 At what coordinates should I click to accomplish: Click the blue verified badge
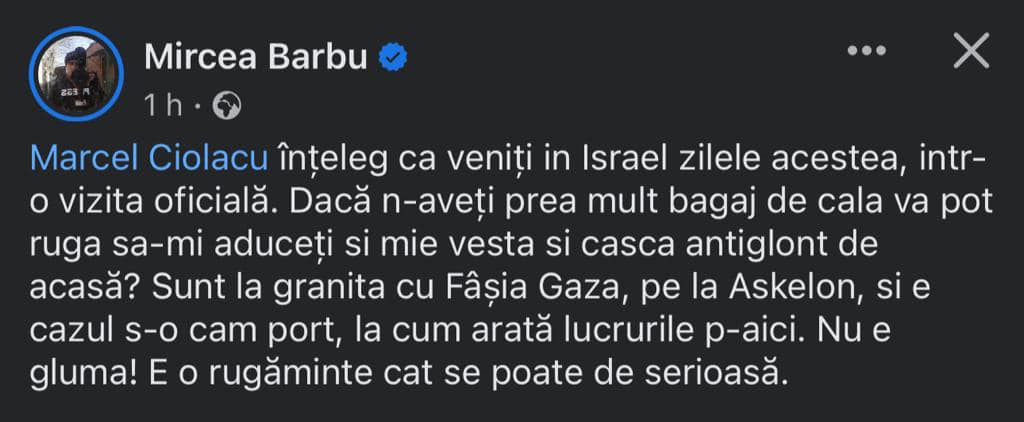(x=393, y=58)
